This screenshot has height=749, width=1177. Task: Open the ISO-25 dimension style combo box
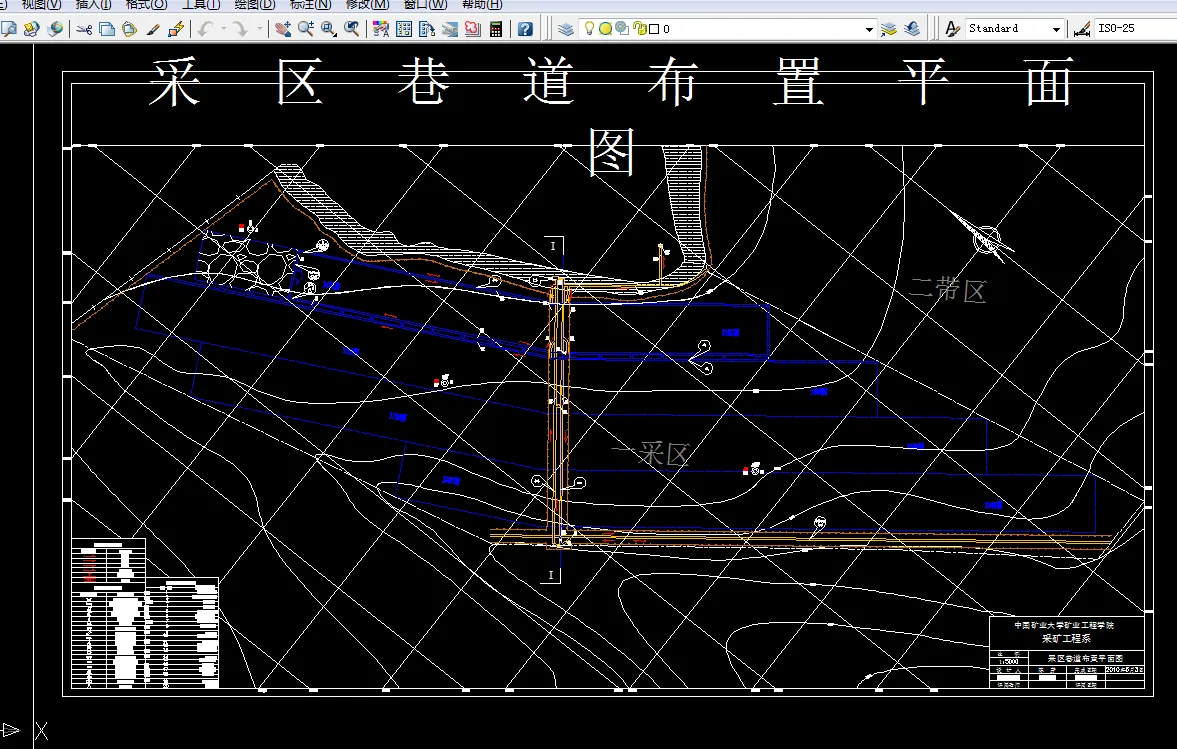tap(1135, 29)
